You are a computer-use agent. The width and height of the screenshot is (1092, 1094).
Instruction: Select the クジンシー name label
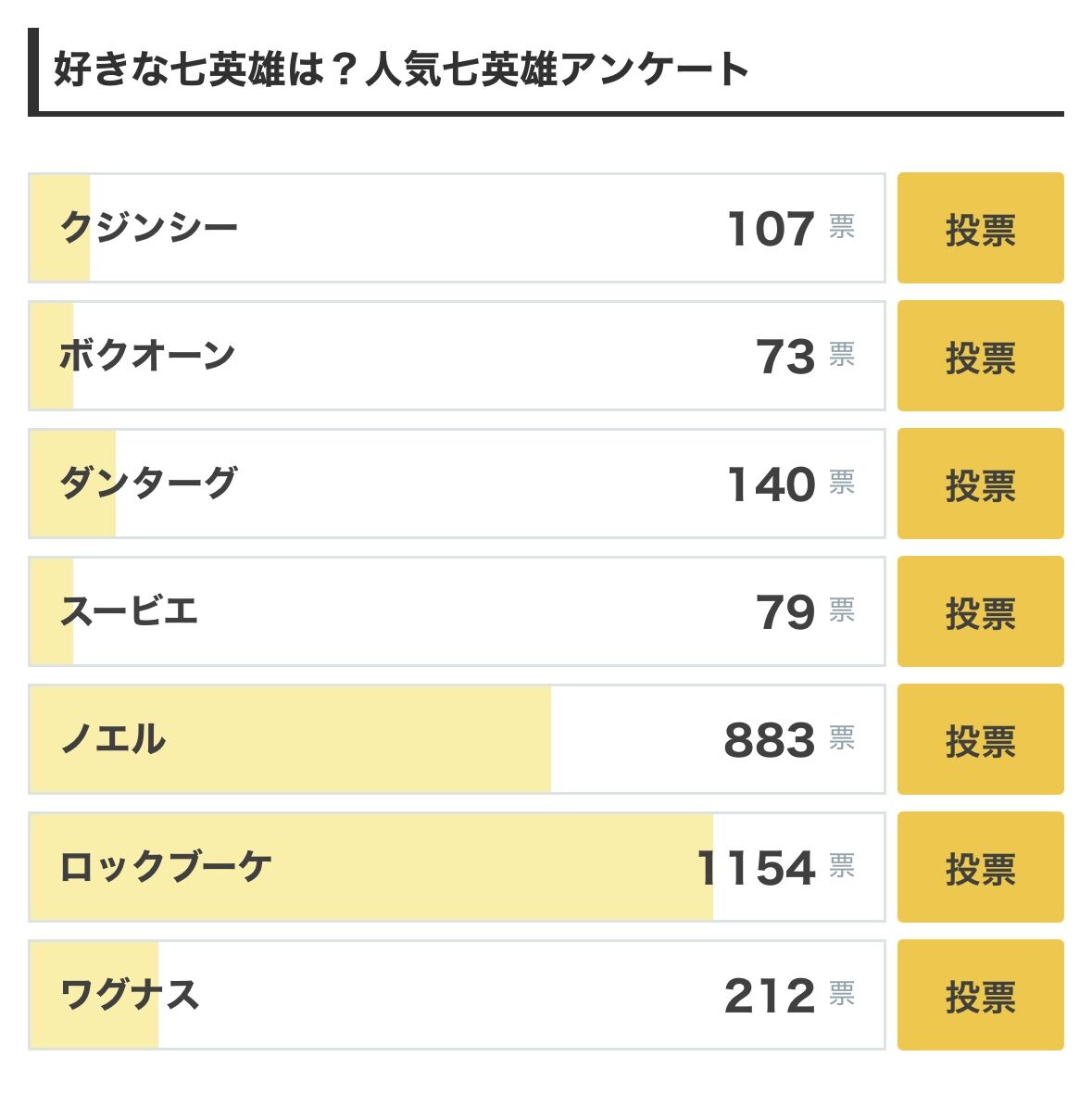point(149,228)
